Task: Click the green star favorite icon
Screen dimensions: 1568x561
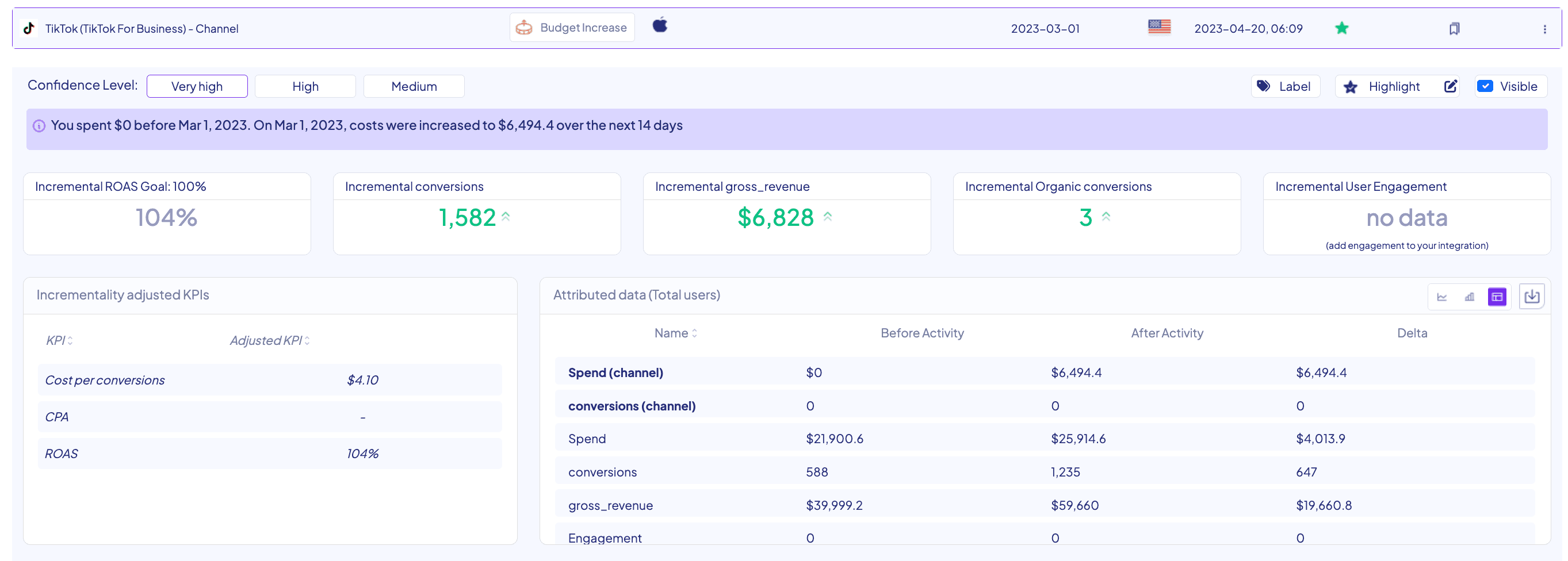Action: pos(1341,28)
